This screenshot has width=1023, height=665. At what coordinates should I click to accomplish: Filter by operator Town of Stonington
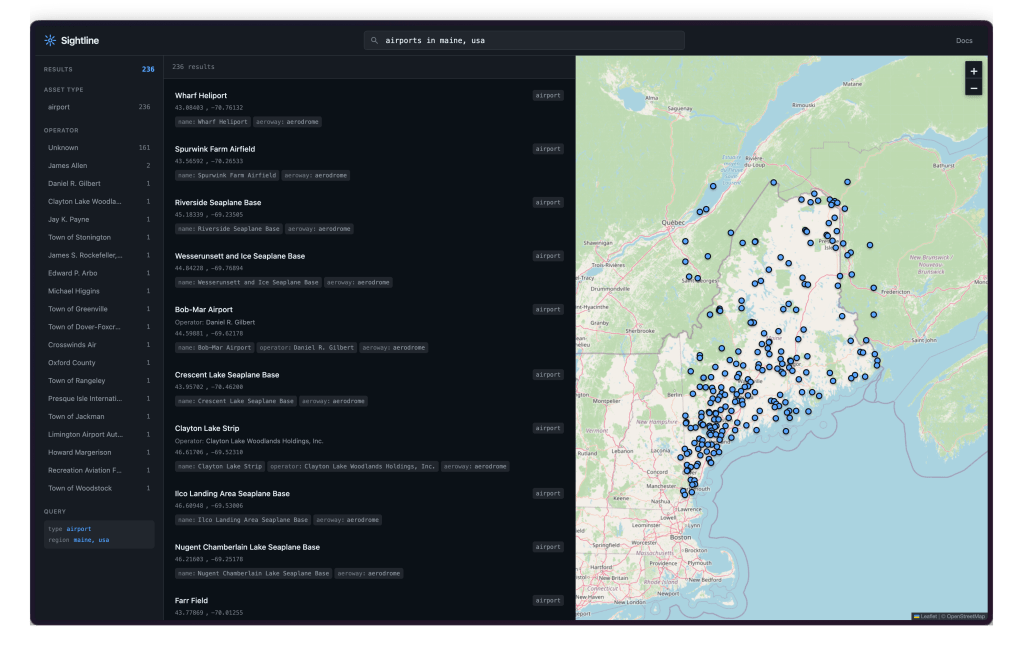[98, 238]
